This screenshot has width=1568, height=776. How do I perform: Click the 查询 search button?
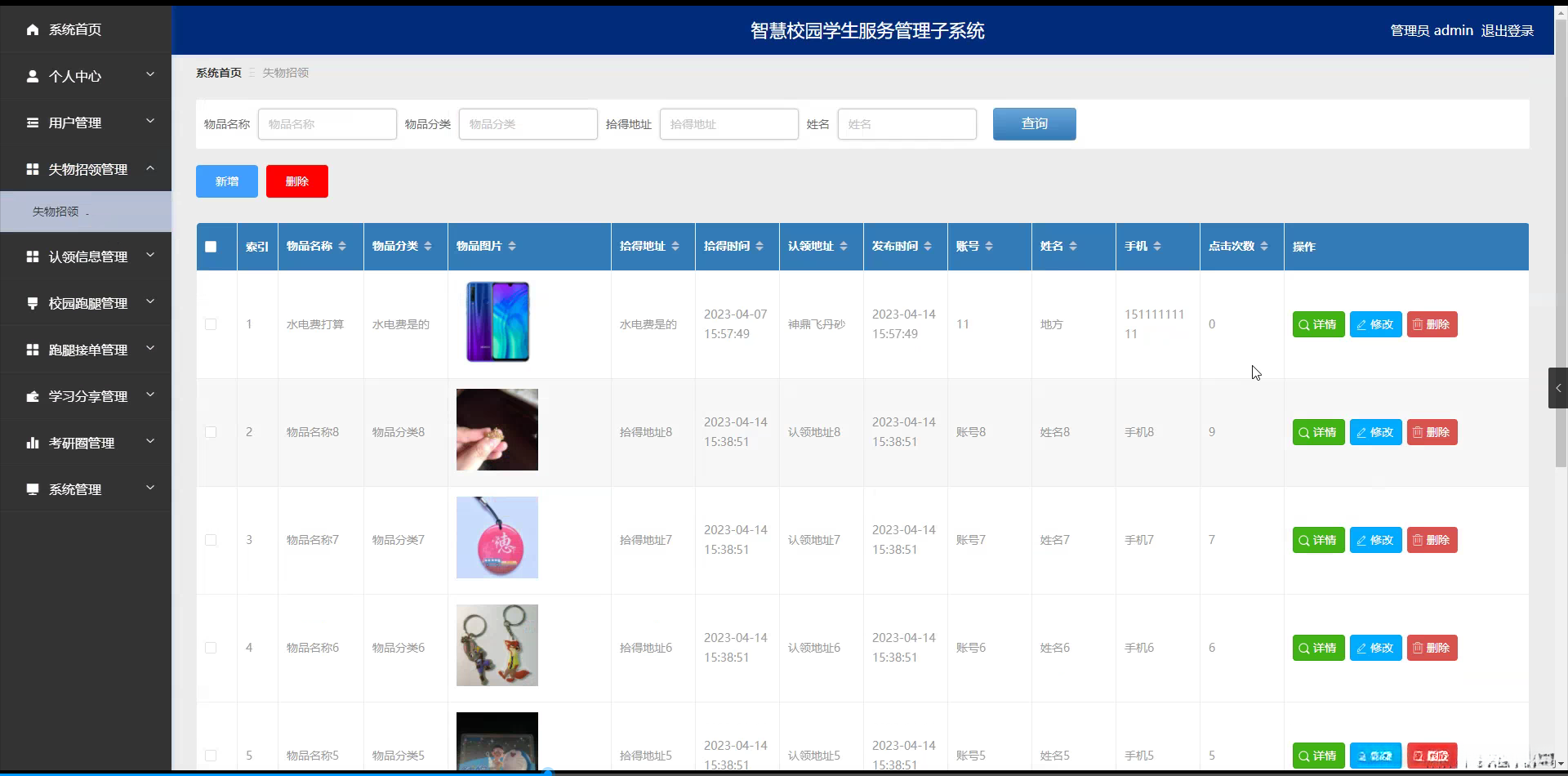[1034, 124]
